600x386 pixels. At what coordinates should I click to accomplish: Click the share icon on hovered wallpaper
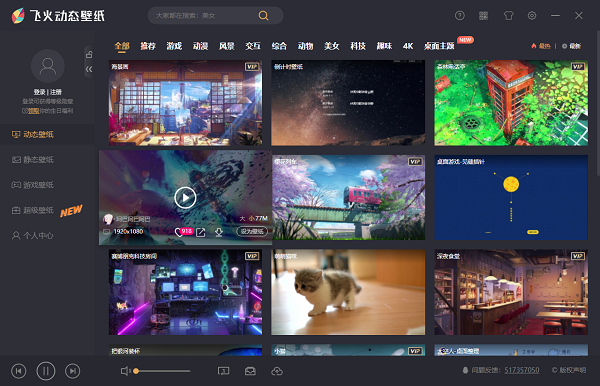coord(201,232)
